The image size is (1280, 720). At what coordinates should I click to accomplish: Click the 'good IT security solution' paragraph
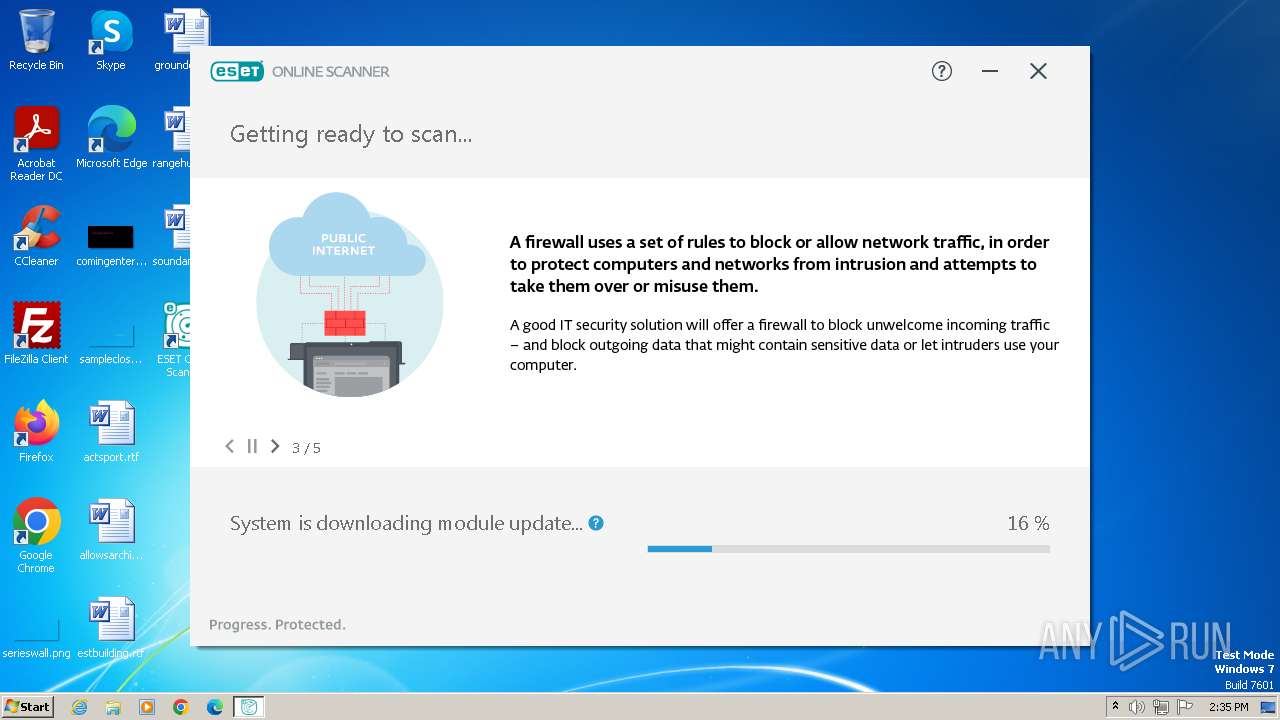[x=784, y=345]
